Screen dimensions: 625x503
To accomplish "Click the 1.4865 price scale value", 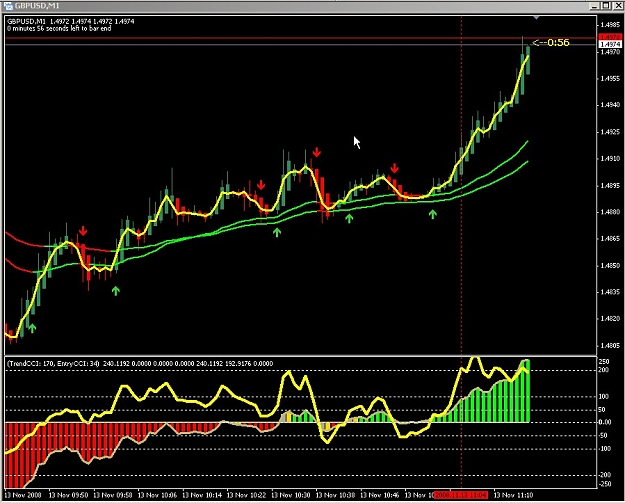I will click(610, 239).
